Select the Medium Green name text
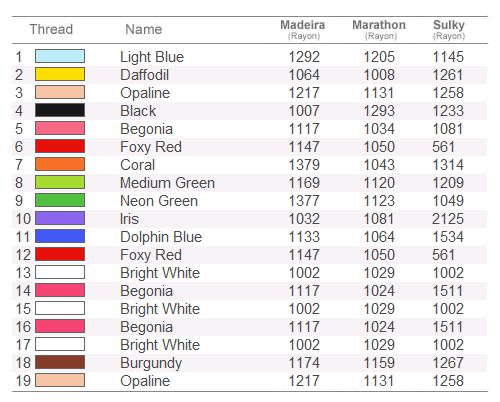500x402 pixels. (167, 183)
